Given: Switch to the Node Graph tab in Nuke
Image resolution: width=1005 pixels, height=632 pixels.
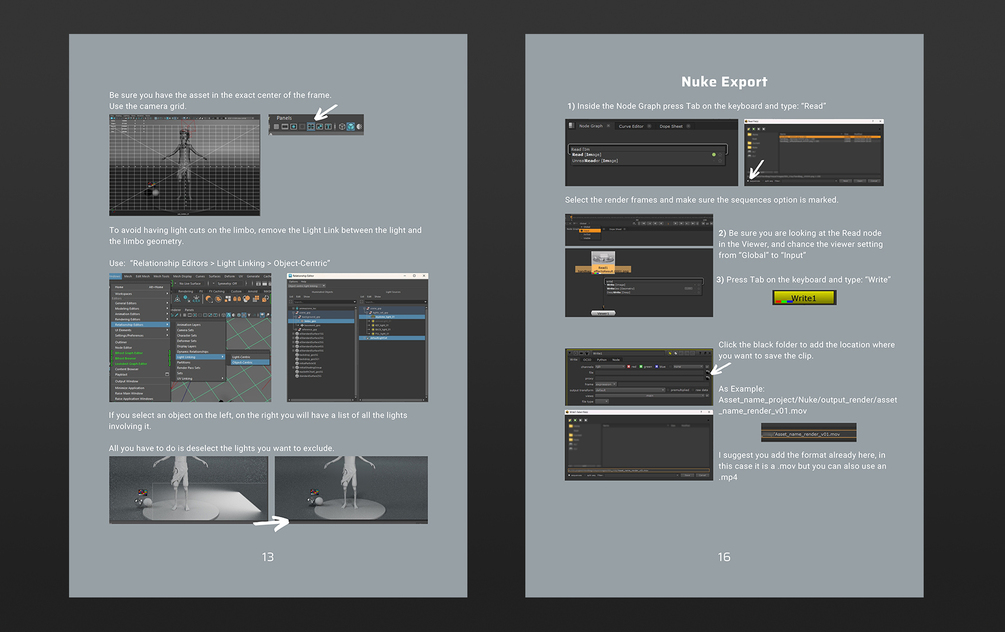Looking at the screenshot, I should [x=591, y=126].
